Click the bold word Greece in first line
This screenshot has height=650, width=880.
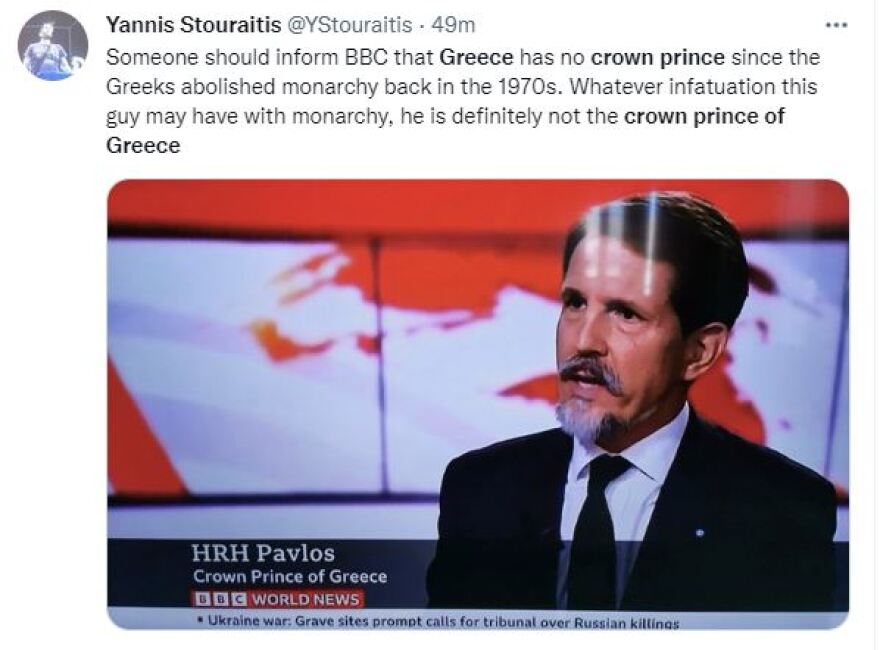pyautogui.click(x=476, y=57)
